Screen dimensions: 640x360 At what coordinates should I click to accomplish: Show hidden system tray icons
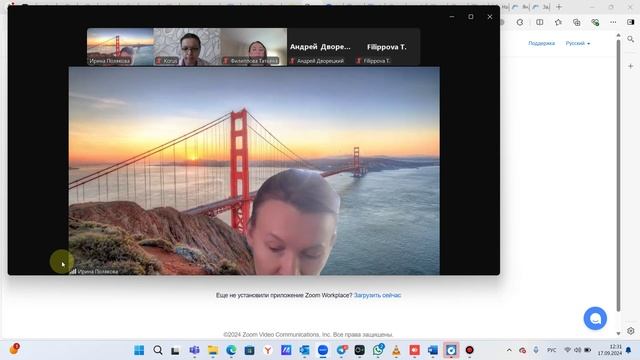tap(509, 350)
